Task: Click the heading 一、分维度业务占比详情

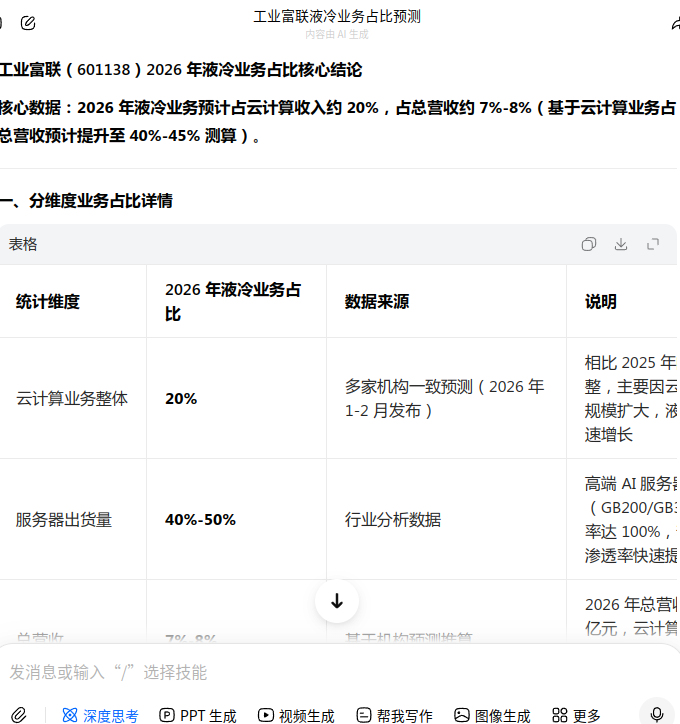Action: [86, 201]
